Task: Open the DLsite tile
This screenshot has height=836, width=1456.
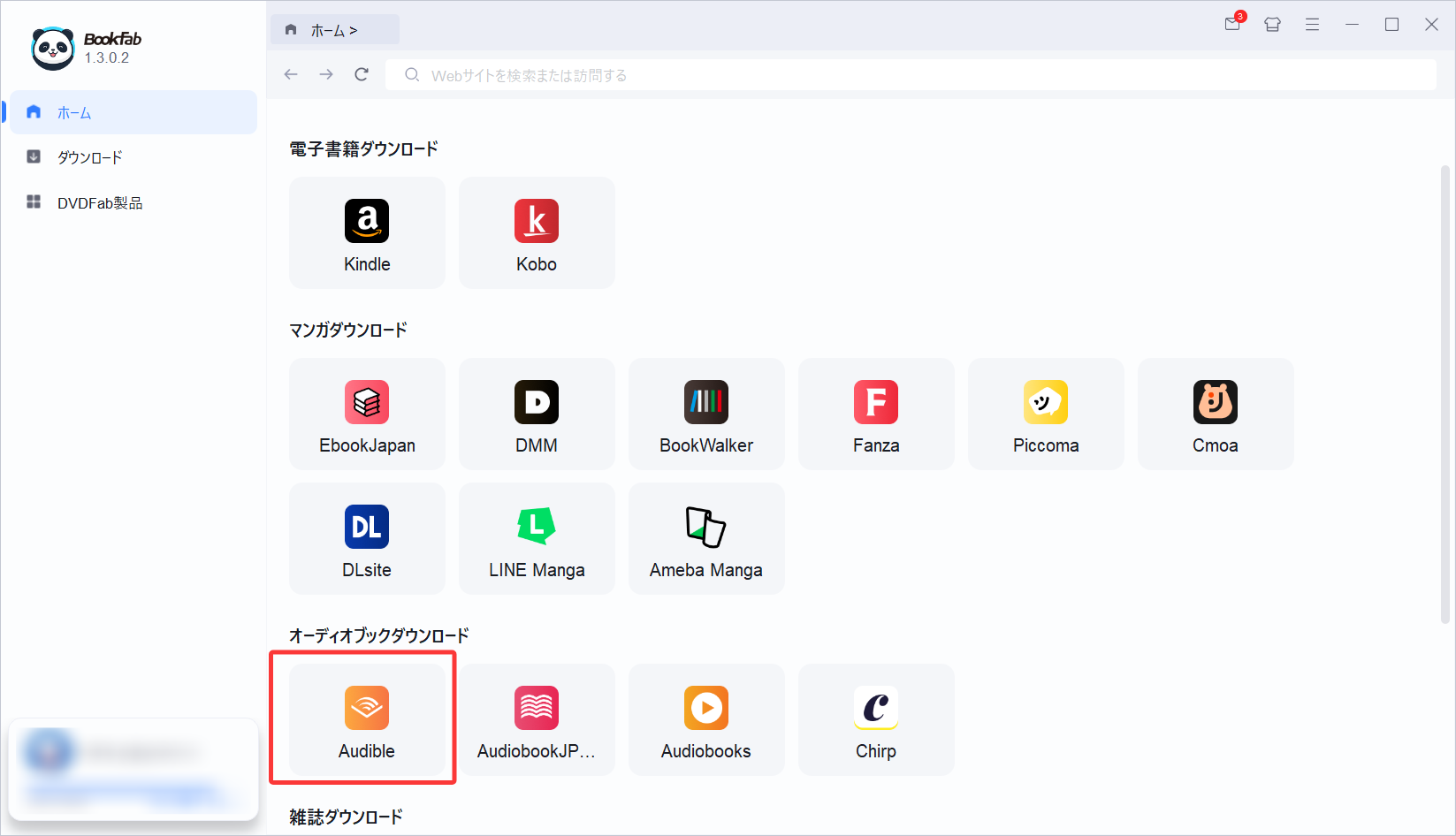Action: click(x=367, y=538)
